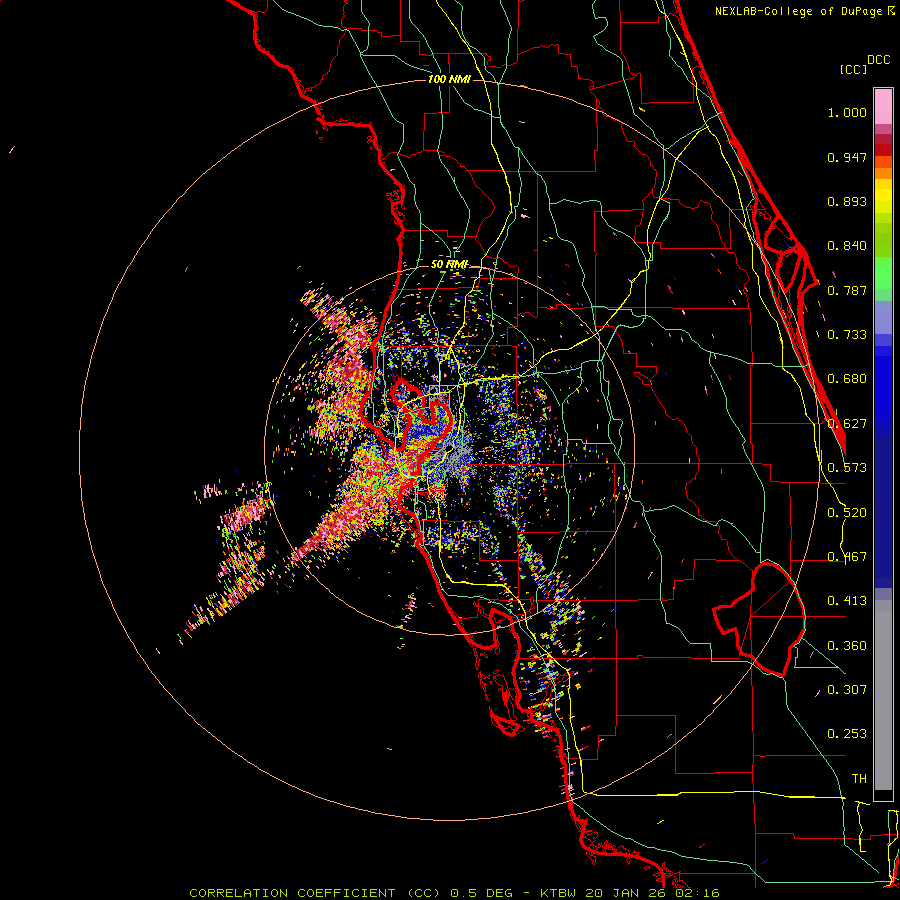Pick the bright green segment of the color bar

(883, 273)
